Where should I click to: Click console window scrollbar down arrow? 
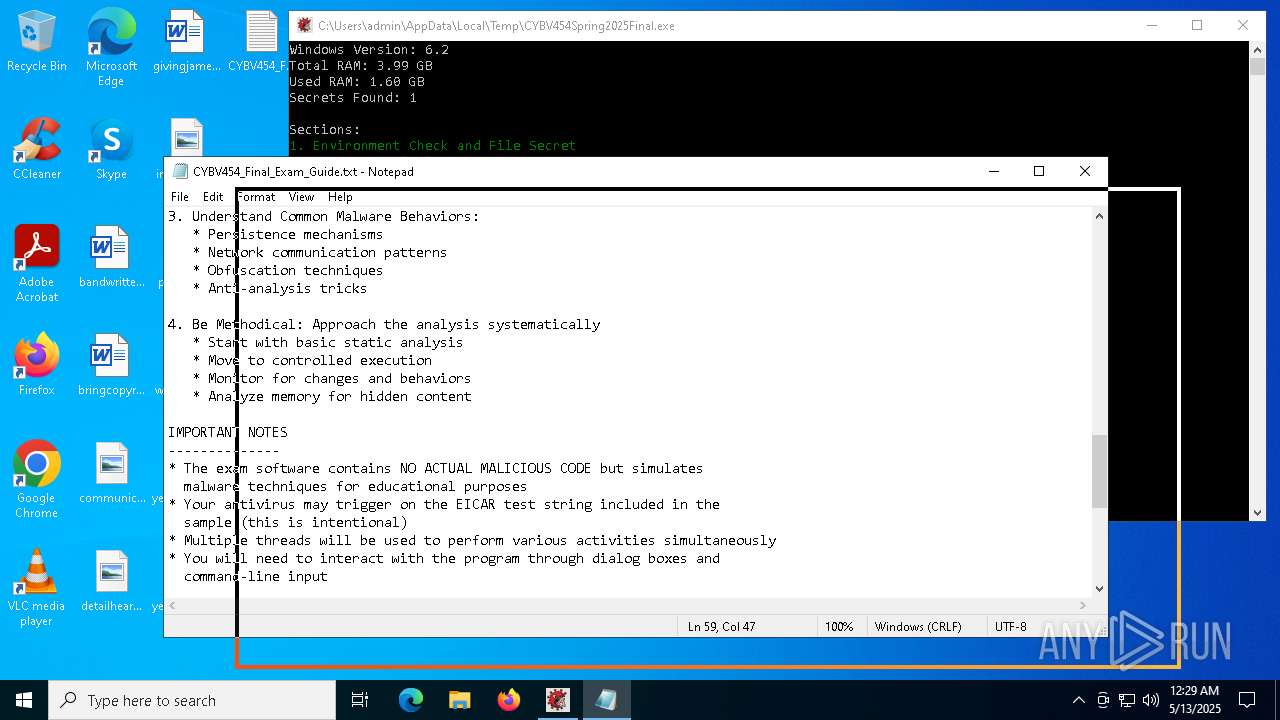tap(1258, 513)
